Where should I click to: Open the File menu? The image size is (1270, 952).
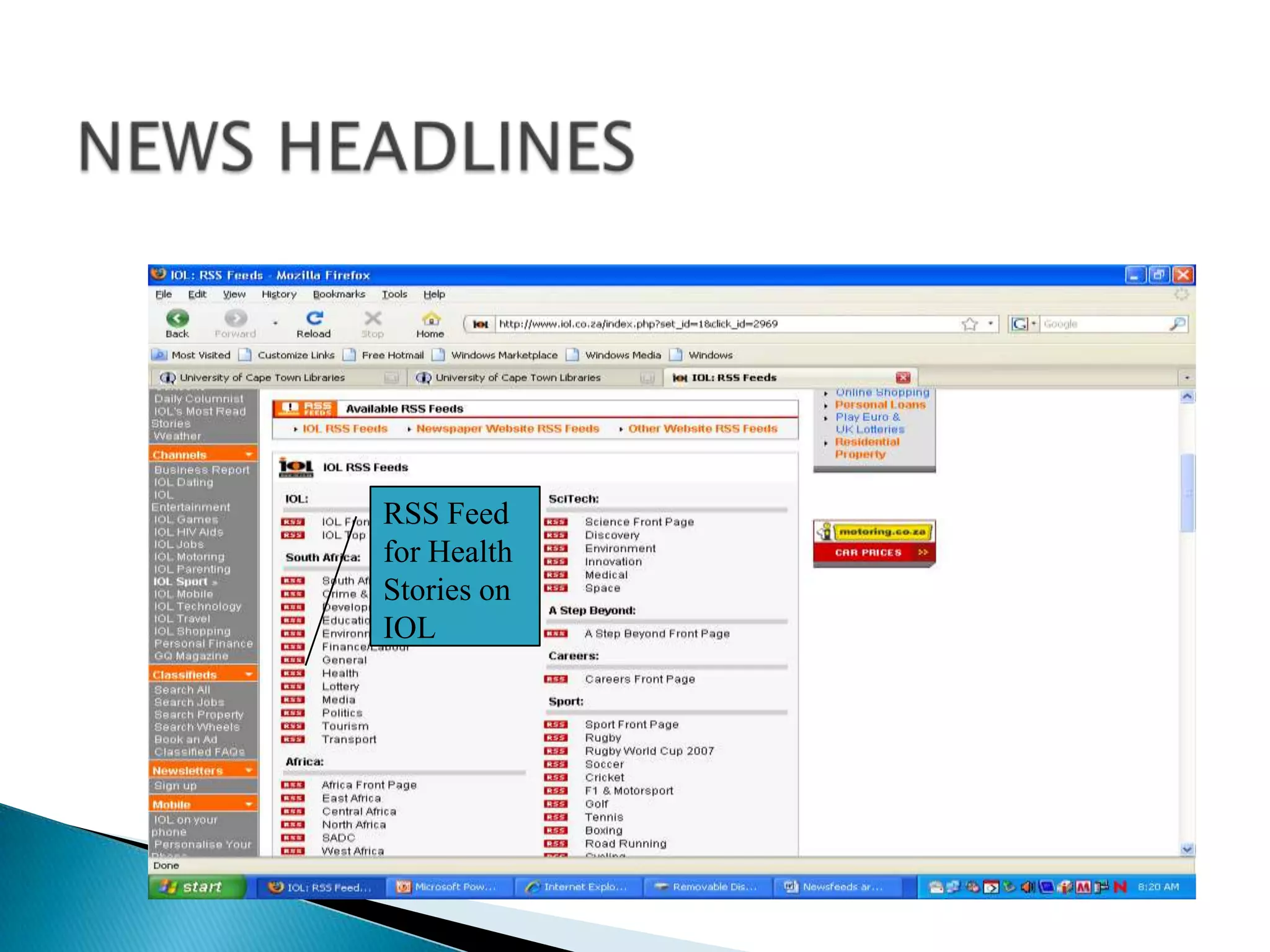coord(164,294)
